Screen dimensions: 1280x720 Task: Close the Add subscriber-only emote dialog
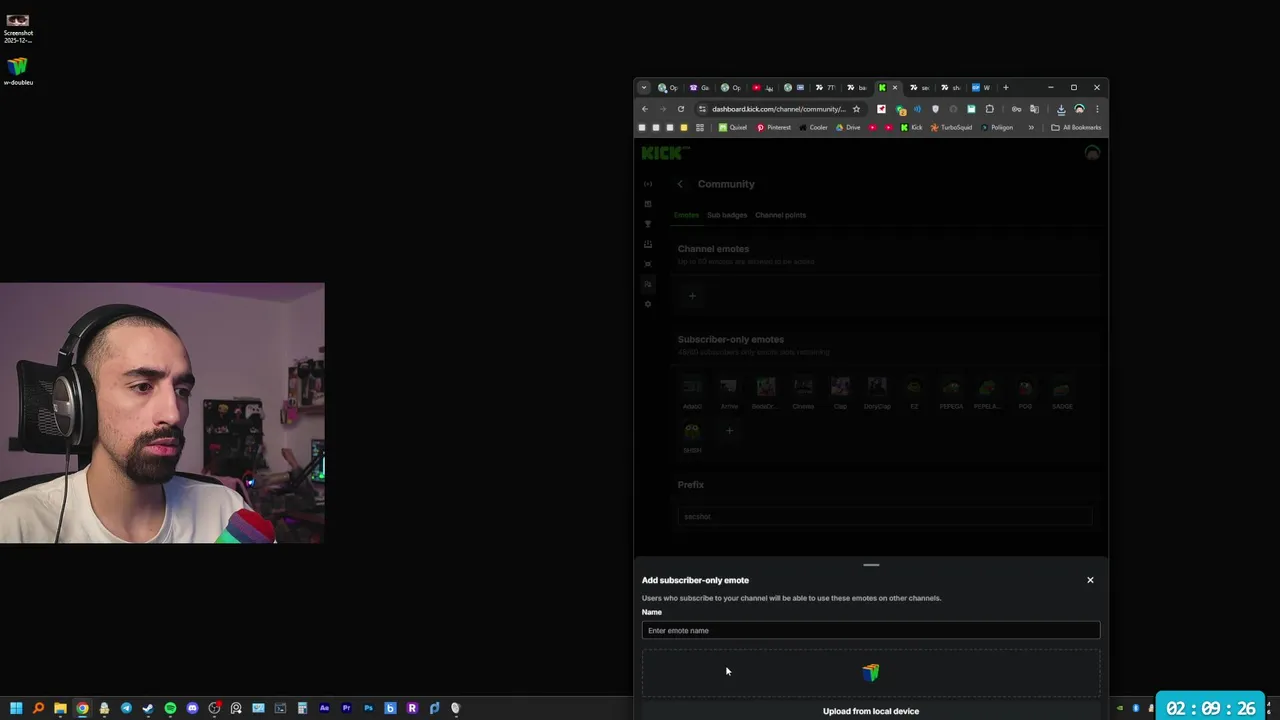point(1090,580)
